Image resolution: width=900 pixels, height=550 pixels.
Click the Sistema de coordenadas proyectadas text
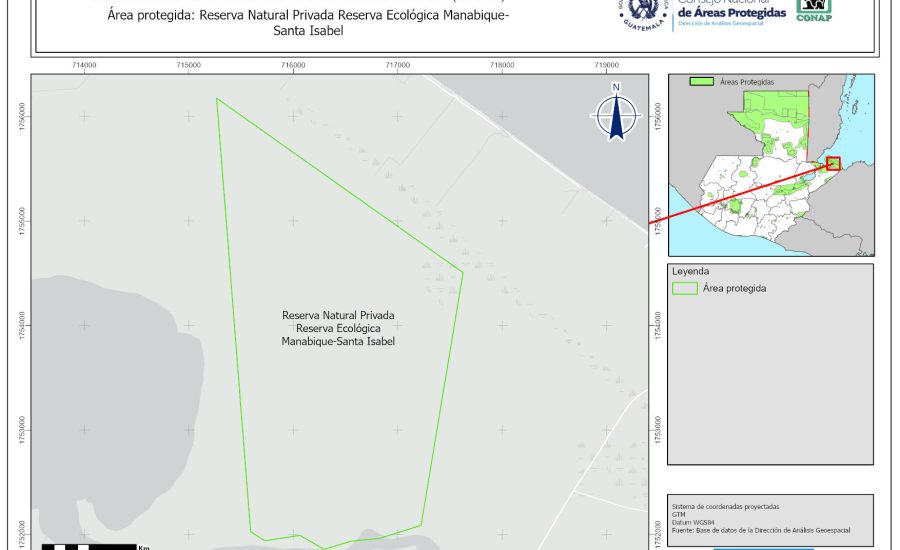pyautogui.click(x=724, y=507)
